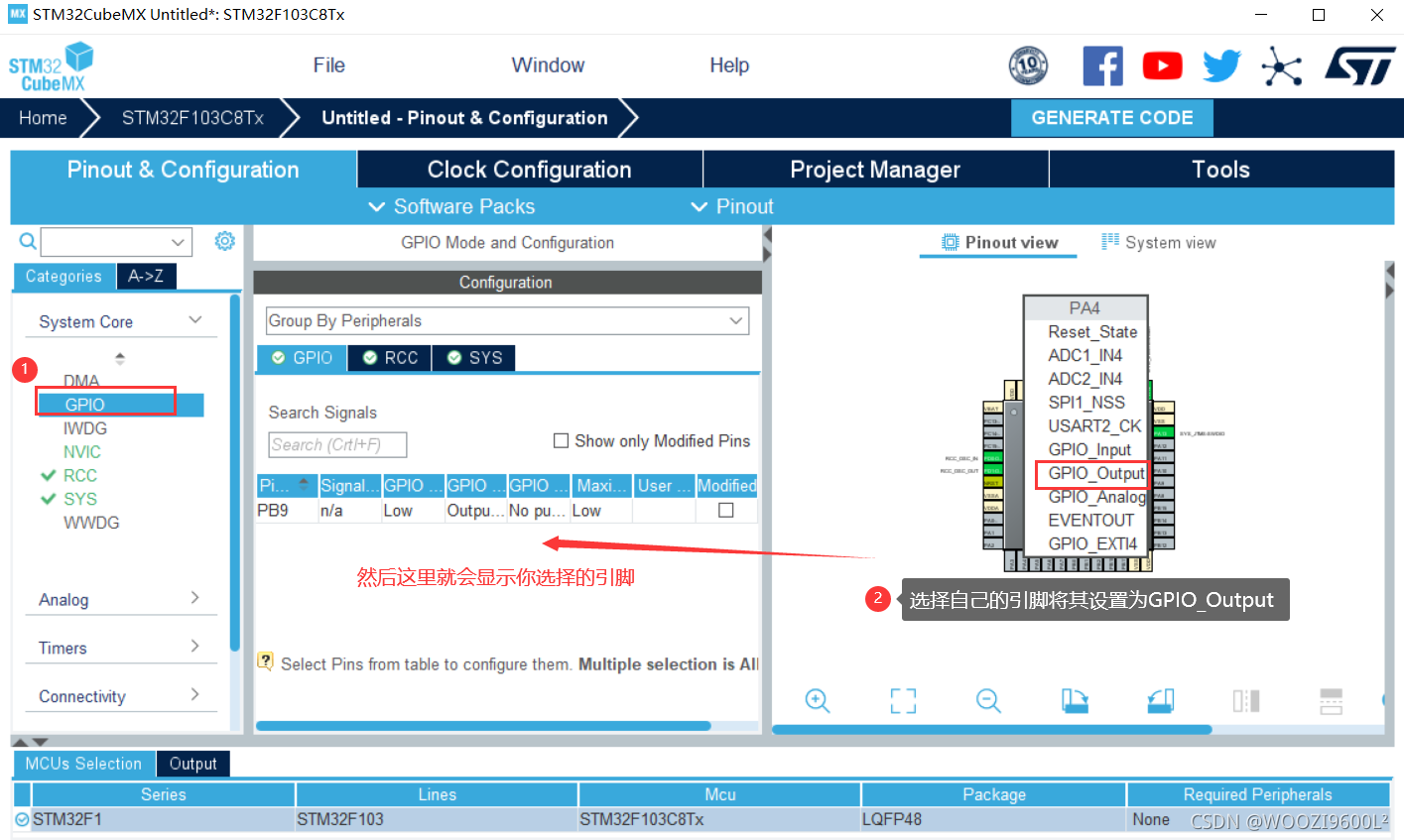
Task: Open the SYS configuration tab
Action: pyautogui.click(x=474, y=358)
